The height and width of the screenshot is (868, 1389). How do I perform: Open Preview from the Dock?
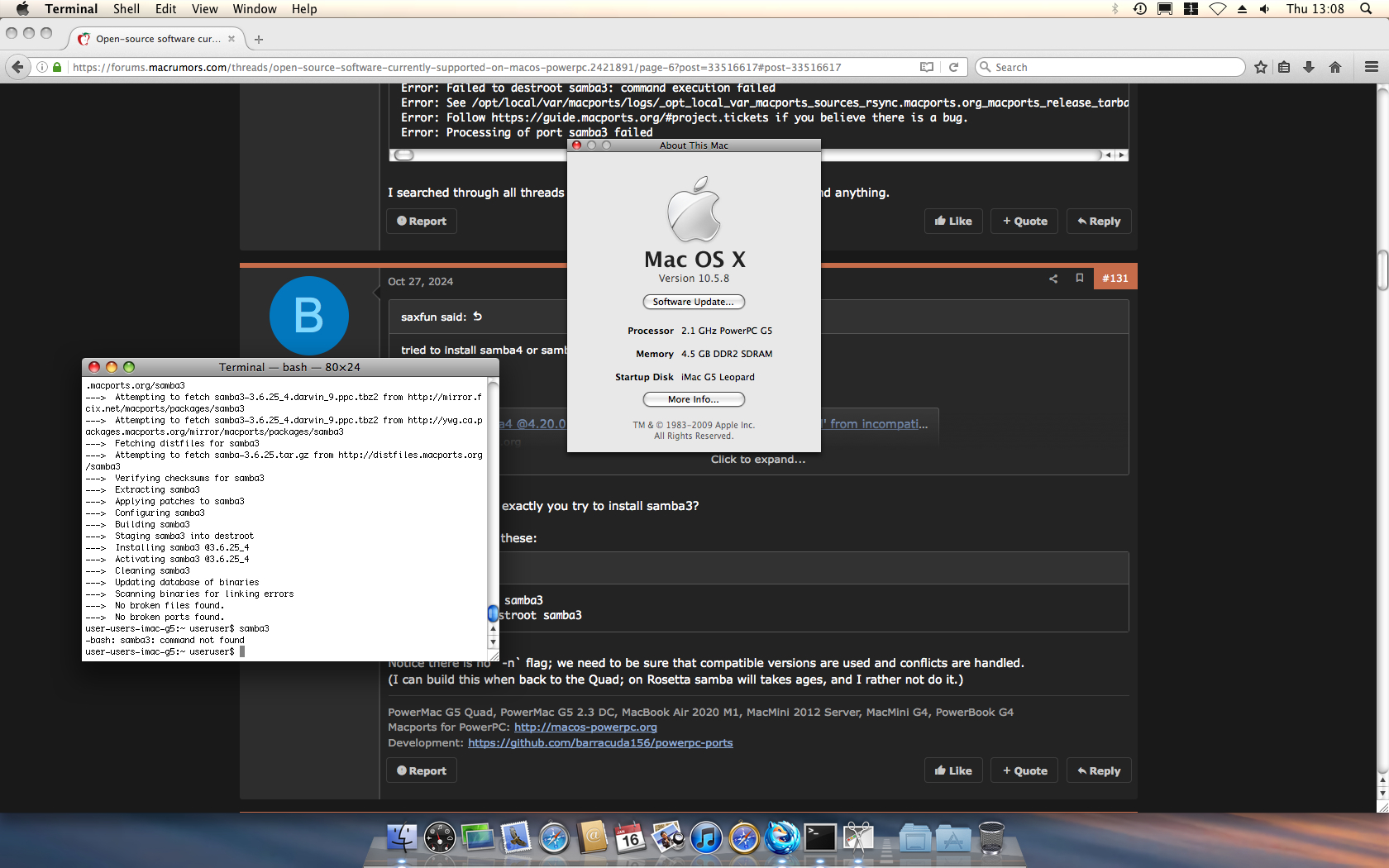tap(668, 838)
